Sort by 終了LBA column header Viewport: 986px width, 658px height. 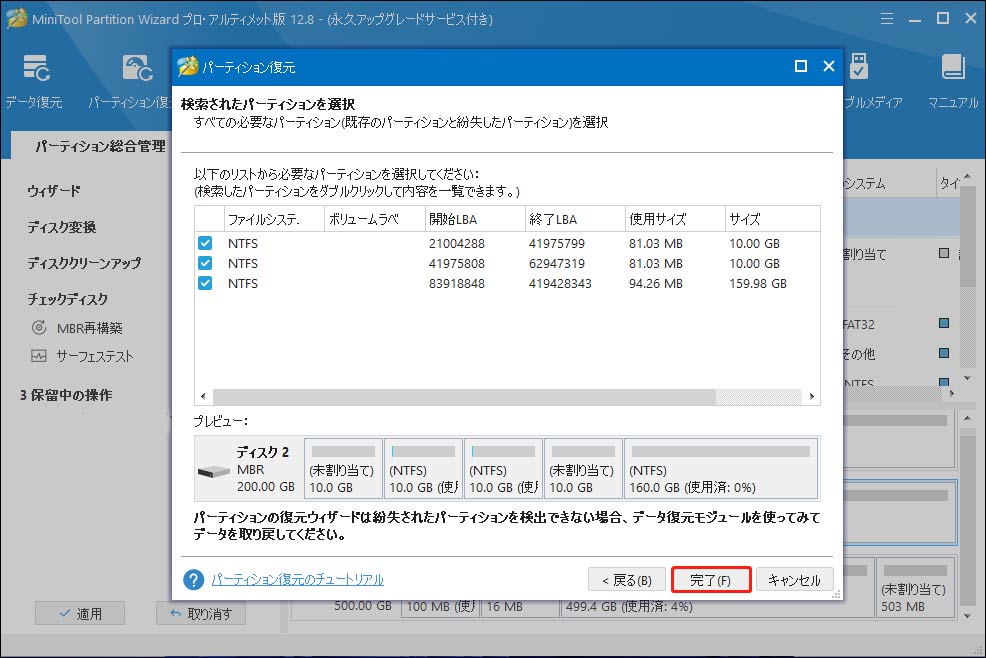(575, 219)
